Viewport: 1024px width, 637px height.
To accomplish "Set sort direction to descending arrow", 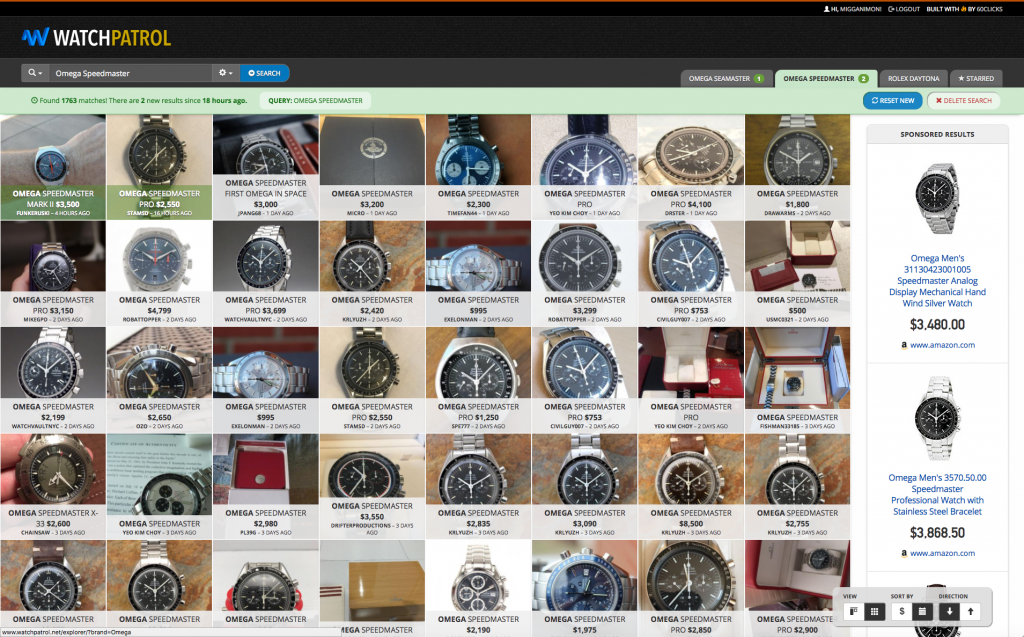I will 950,612.
